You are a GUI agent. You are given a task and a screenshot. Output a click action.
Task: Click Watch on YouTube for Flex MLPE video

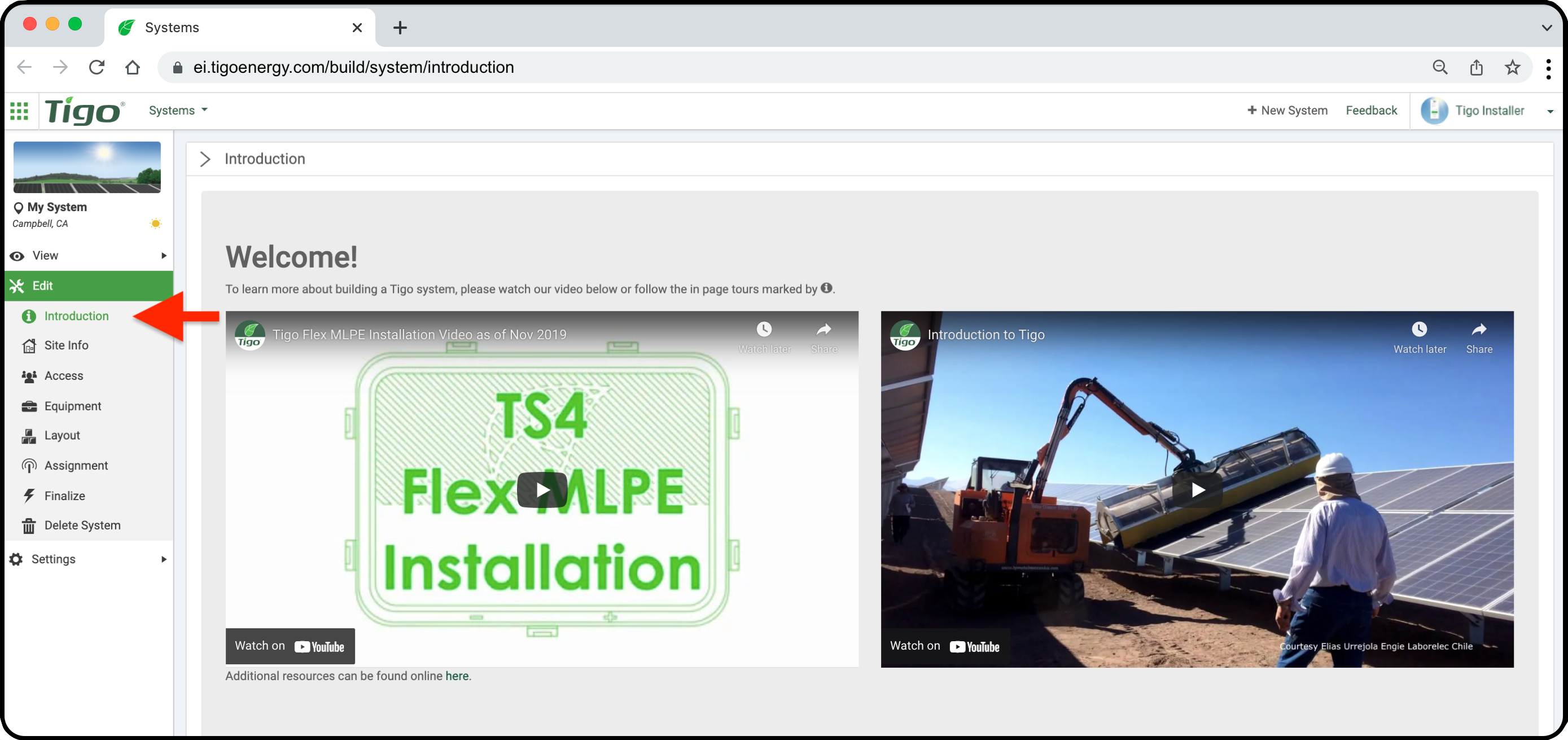(290, 646)
